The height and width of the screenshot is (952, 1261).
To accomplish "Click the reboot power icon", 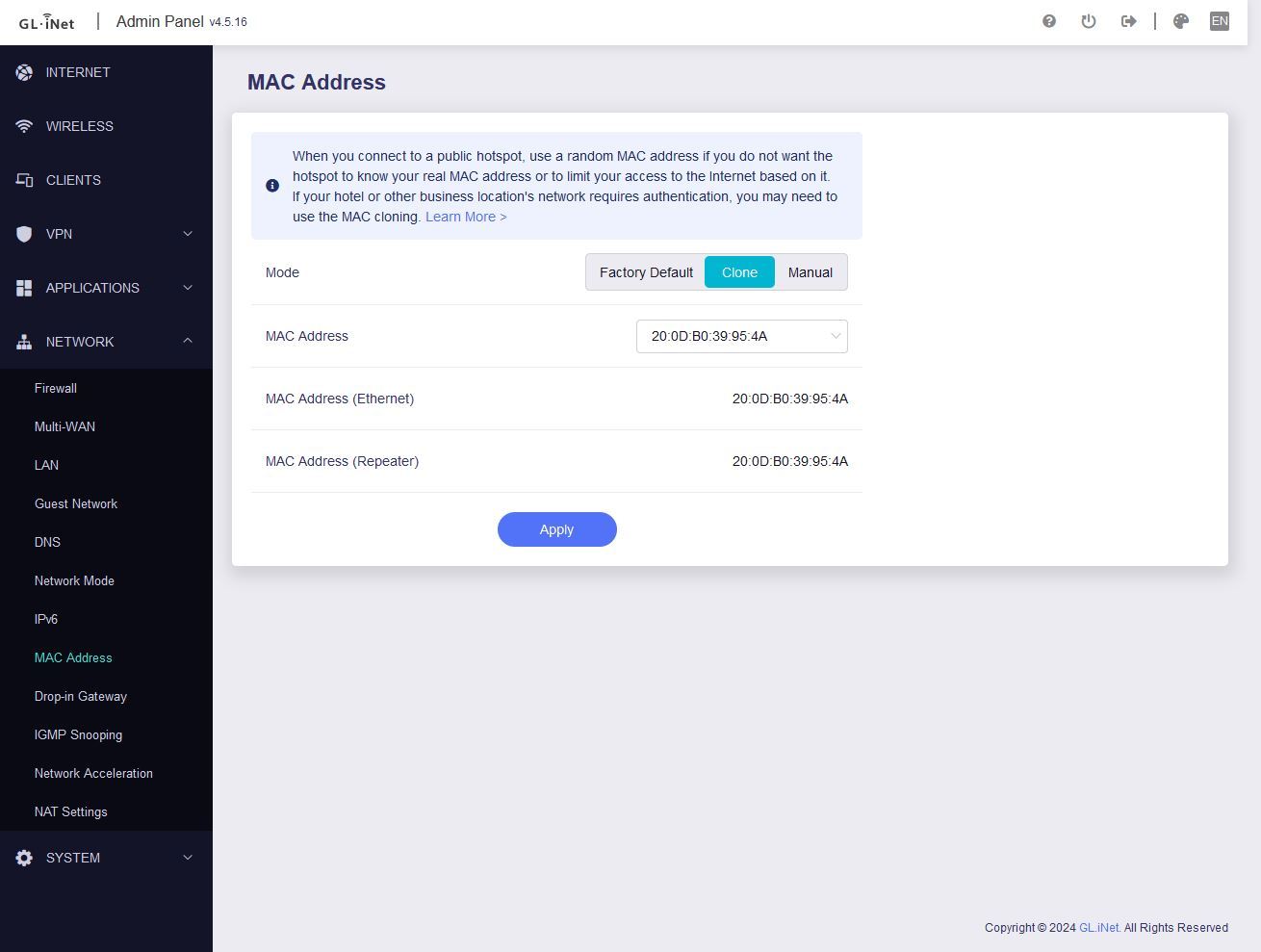I will click(1089, 21).
